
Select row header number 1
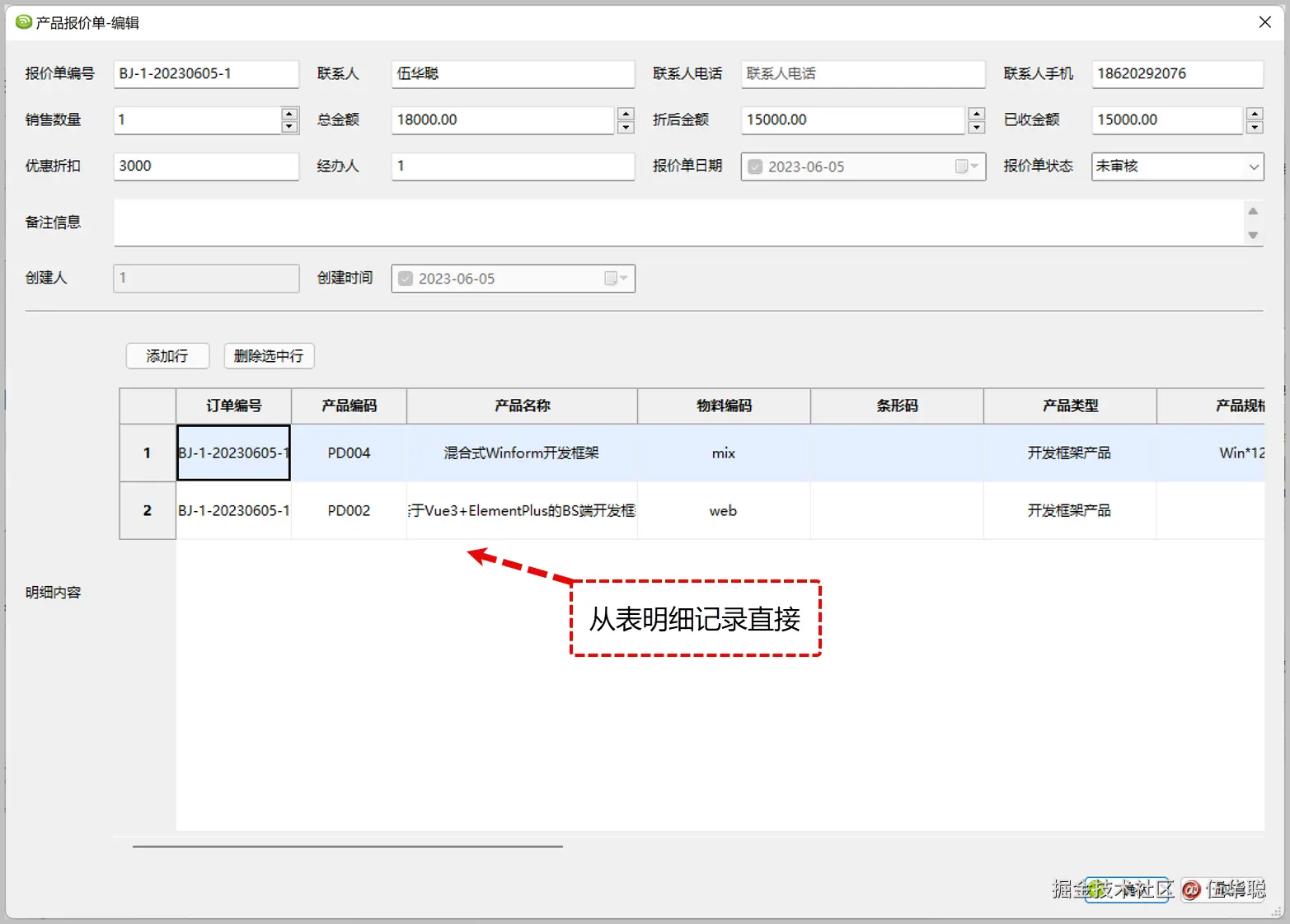[148, 453]
